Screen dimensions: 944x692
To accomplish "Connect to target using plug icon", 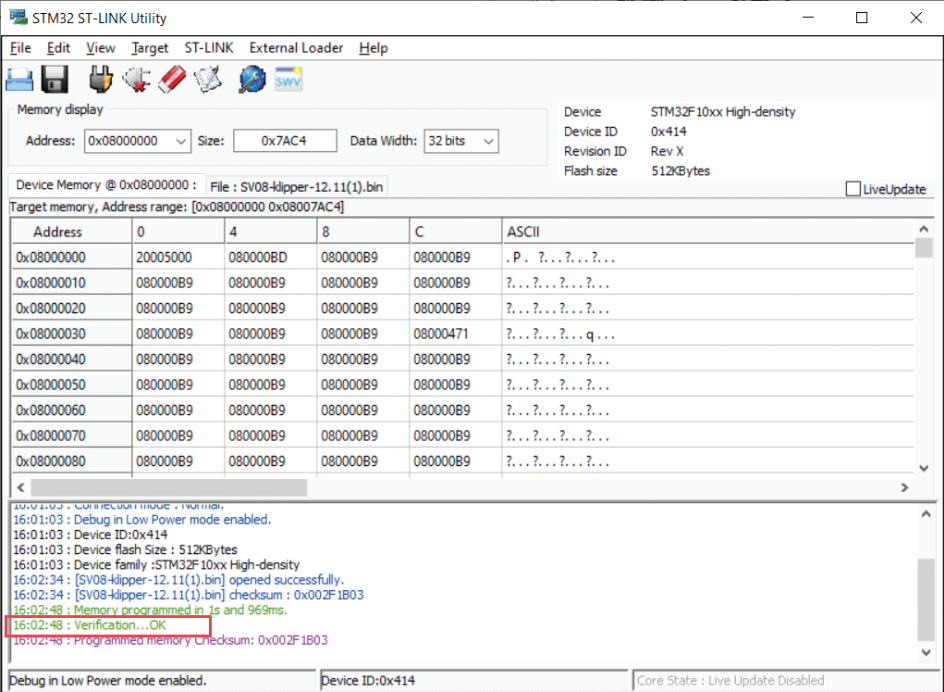I will [101, 79].
